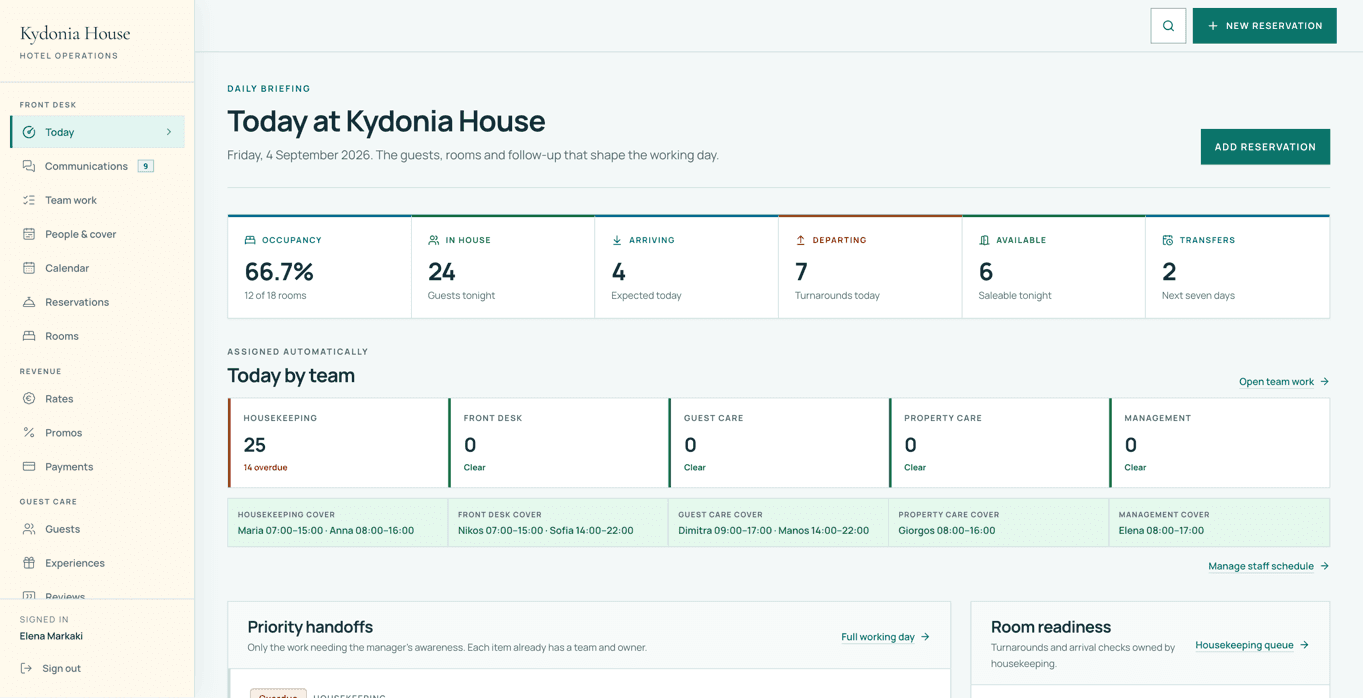This screenshot has height=698, width=1363.
Task: Click the Sign out link text
Action: click(x=61, y=668)
